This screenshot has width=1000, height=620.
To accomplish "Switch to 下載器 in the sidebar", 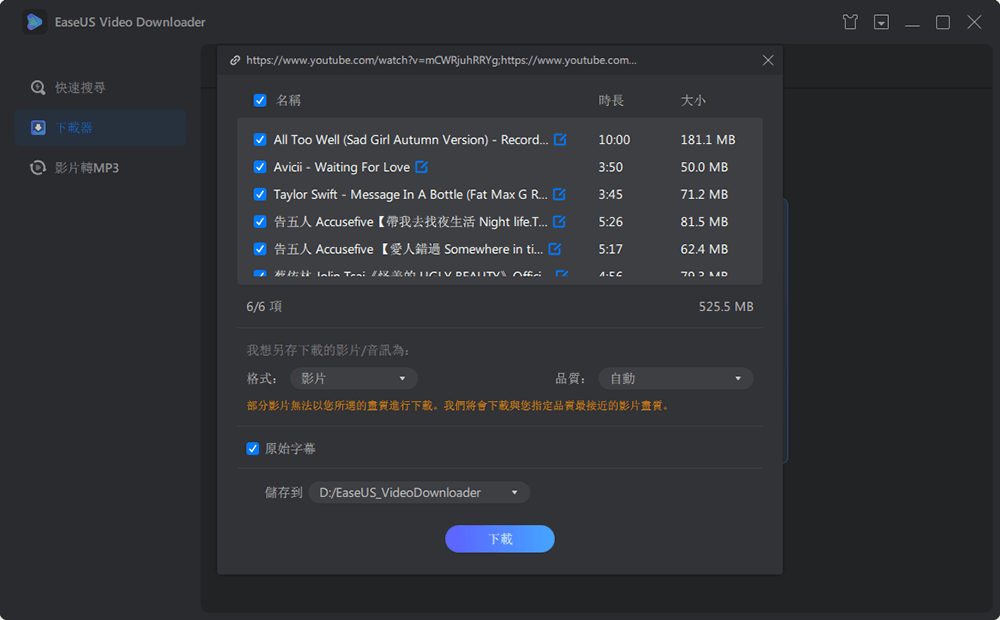I will tap(100, 128).
